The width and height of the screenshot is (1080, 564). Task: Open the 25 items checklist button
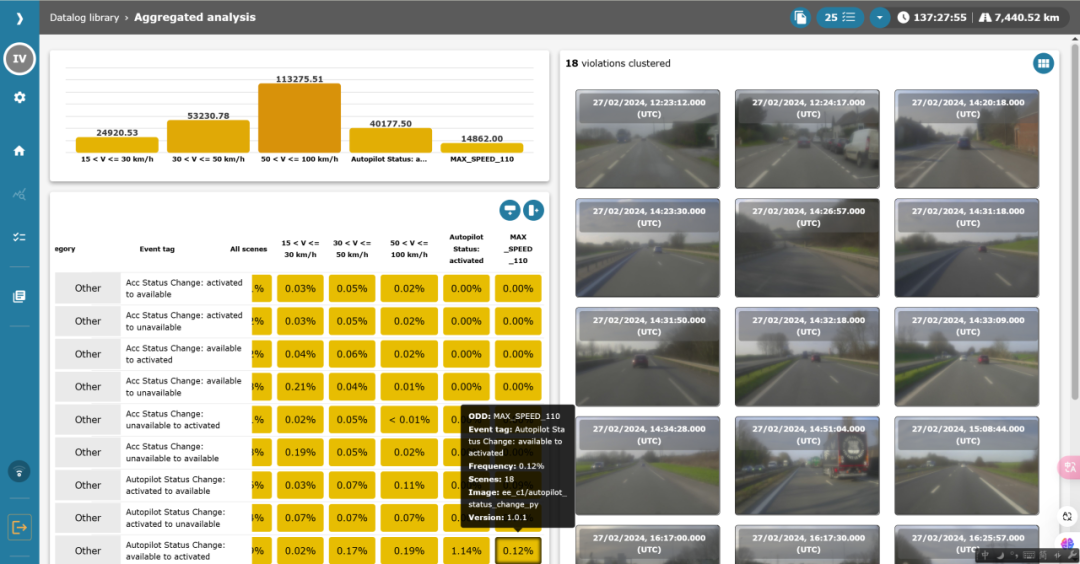[x=840, y=18]
